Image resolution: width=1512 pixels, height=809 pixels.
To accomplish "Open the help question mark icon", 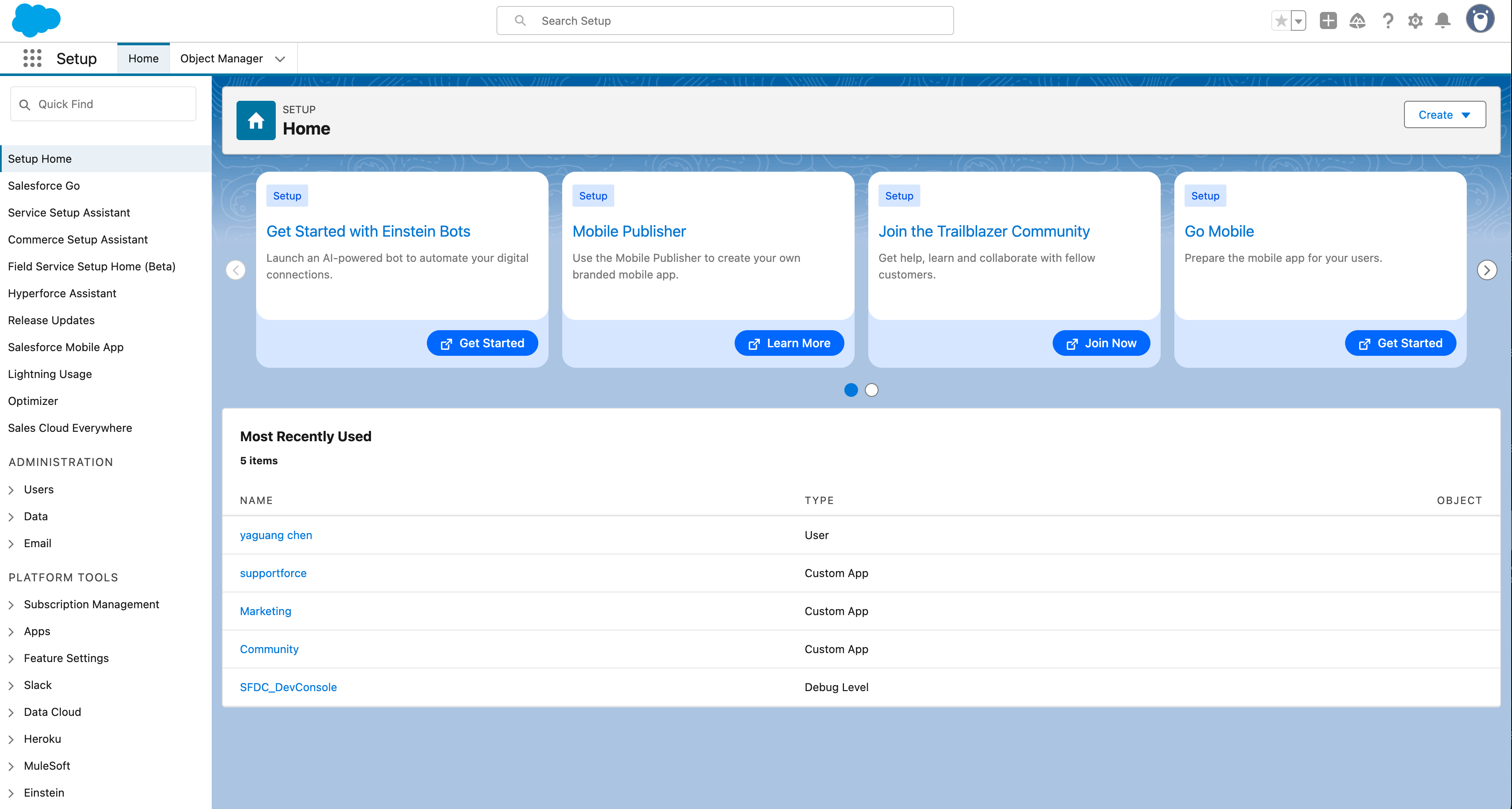I will pyautogui.click(x=1387, y=21).
